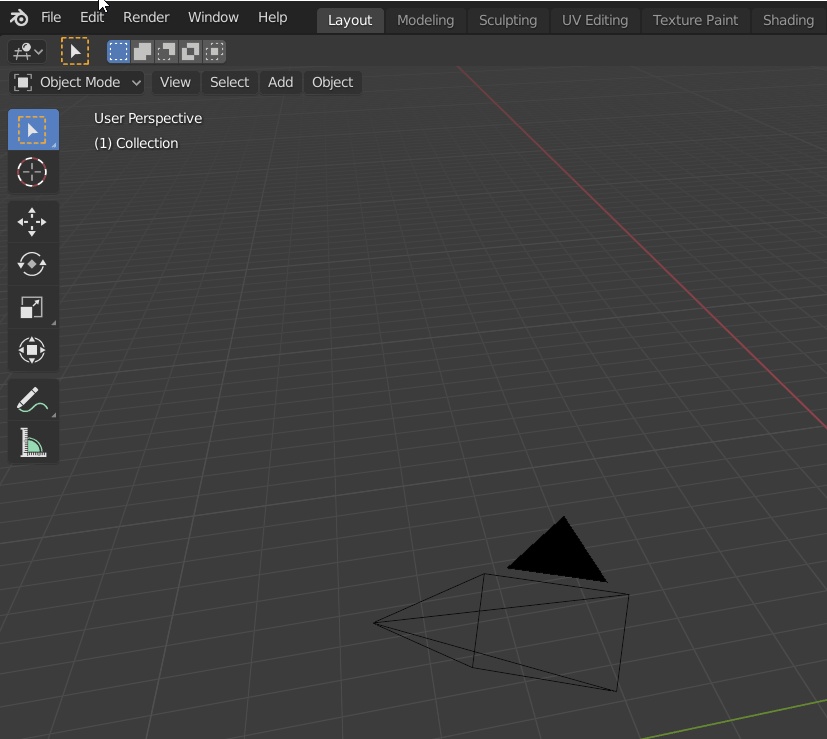Click the '(1) Collection' viewport label
This screenshot has width=827, height=739.
click(136, 143)
